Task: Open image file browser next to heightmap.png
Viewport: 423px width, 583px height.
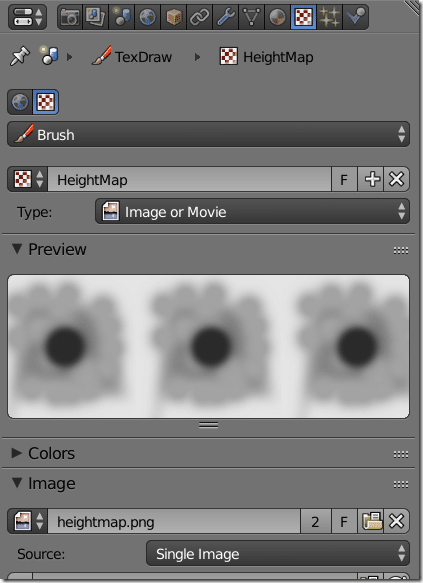Action: [371, 521]
